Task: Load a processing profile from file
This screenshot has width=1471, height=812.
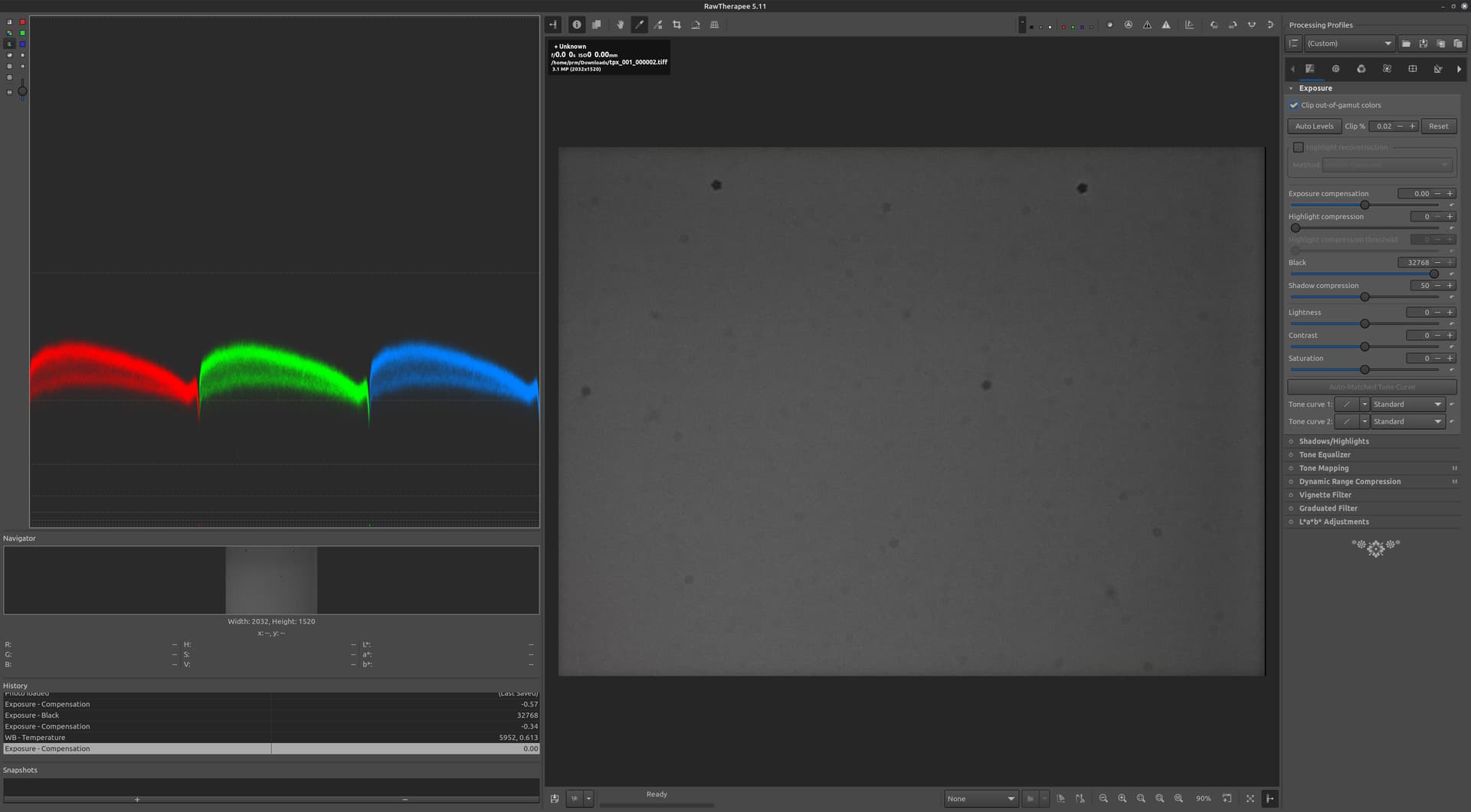Action: pyautogui.click(x=1406, y=44)
